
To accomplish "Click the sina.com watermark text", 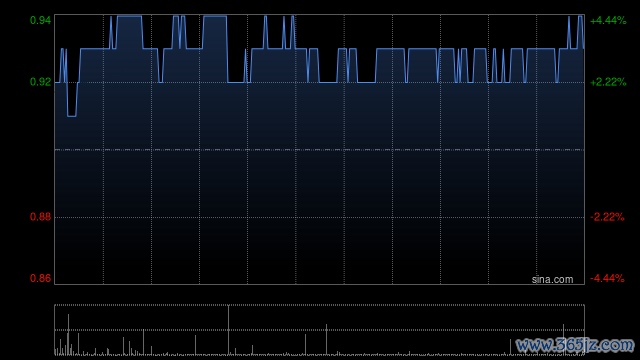I will [552, 280].
